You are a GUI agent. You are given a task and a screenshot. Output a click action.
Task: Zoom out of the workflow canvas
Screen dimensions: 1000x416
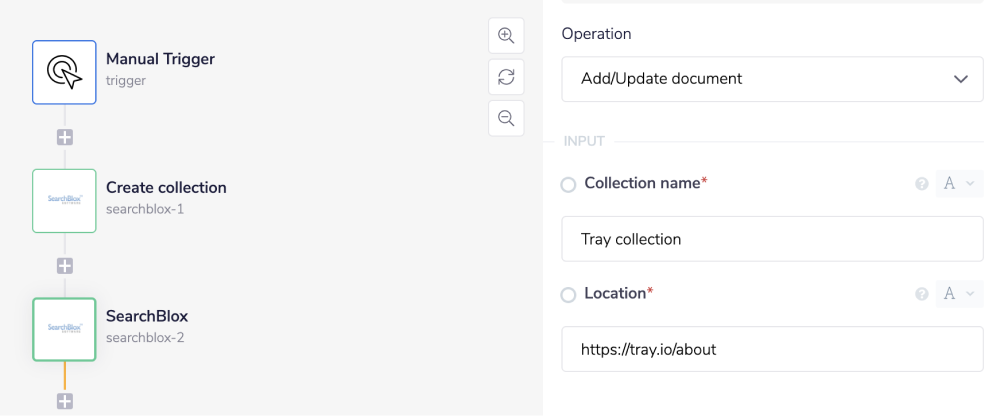(506, 118)
